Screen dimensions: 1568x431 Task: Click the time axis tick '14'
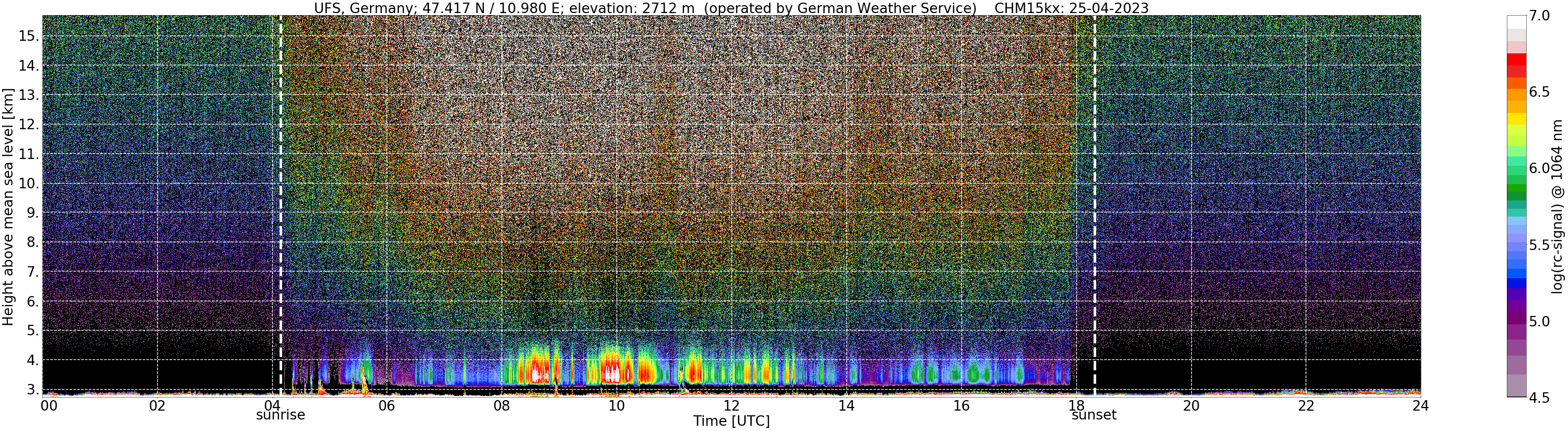coord(846,405)
